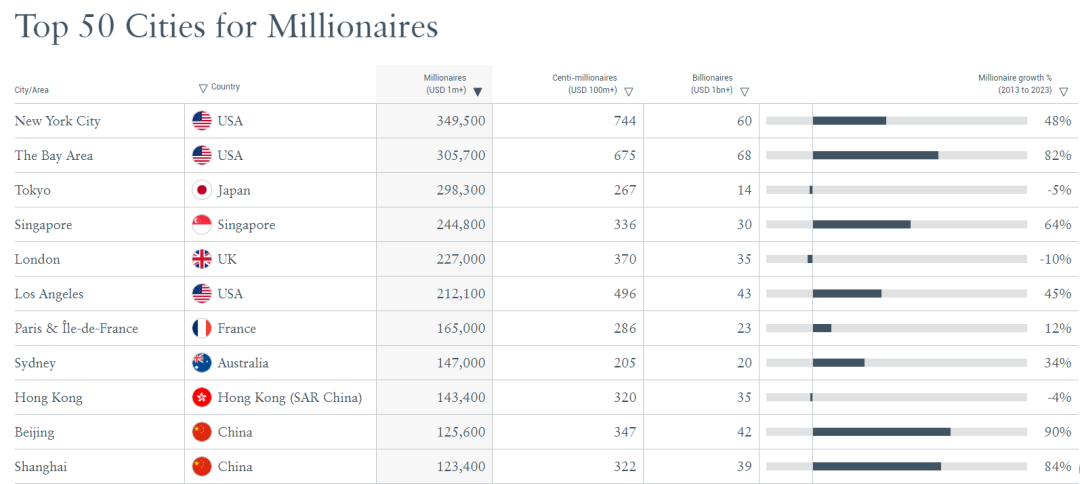The image size is (1080, 484).
Task: Click the Hong Kong flag icon
Action: pos(202,397)
